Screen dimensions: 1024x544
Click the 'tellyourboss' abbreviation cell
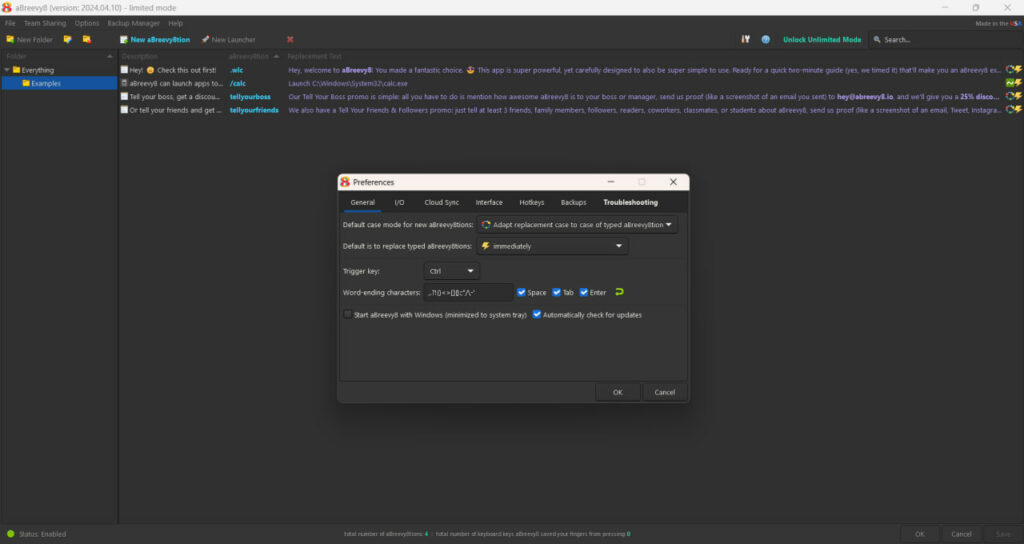(250, 97)
